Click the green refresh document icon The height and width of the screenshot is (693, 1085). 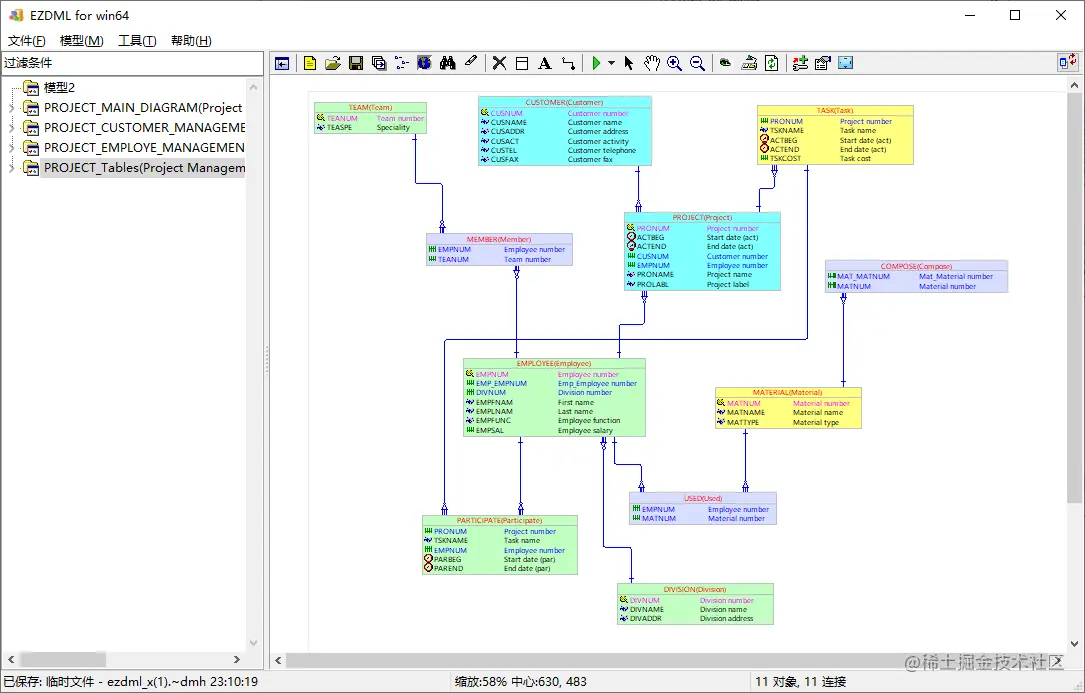(x=772, y=64)
